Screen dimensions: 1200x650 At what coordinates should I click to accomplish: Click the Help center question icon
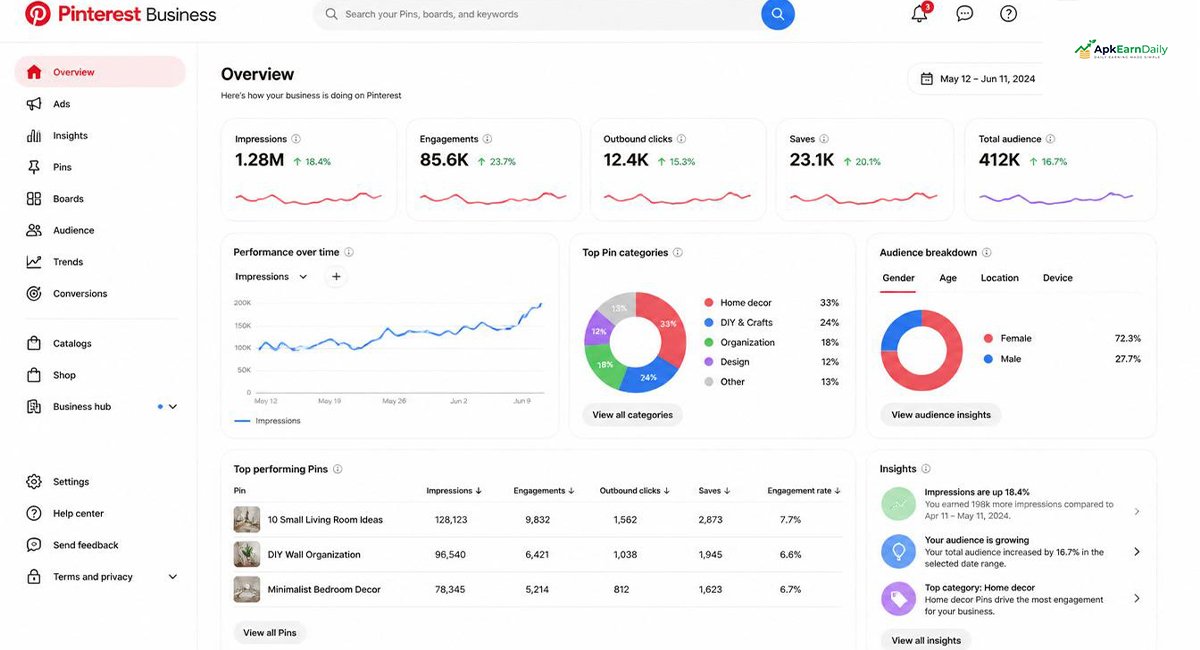click(34, 513)
